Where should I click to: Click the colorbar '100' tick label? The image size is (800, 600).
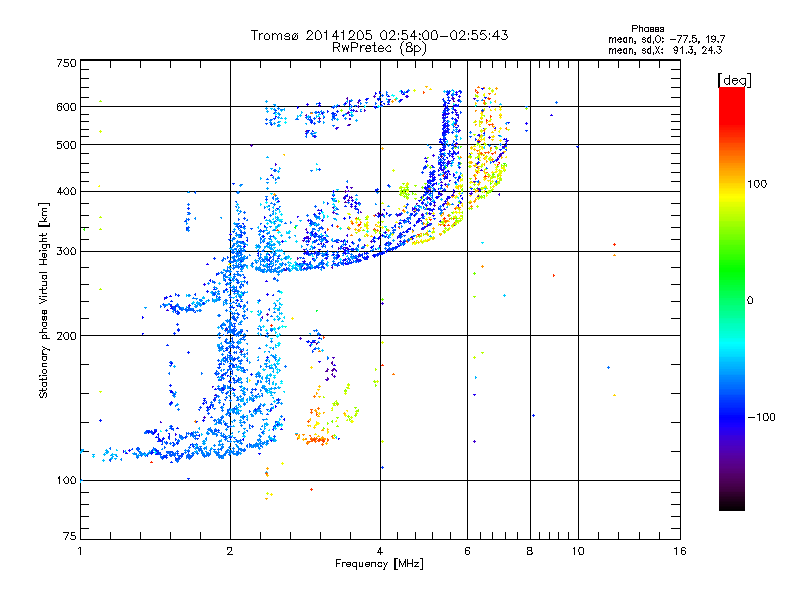click(x=757, y=184)
